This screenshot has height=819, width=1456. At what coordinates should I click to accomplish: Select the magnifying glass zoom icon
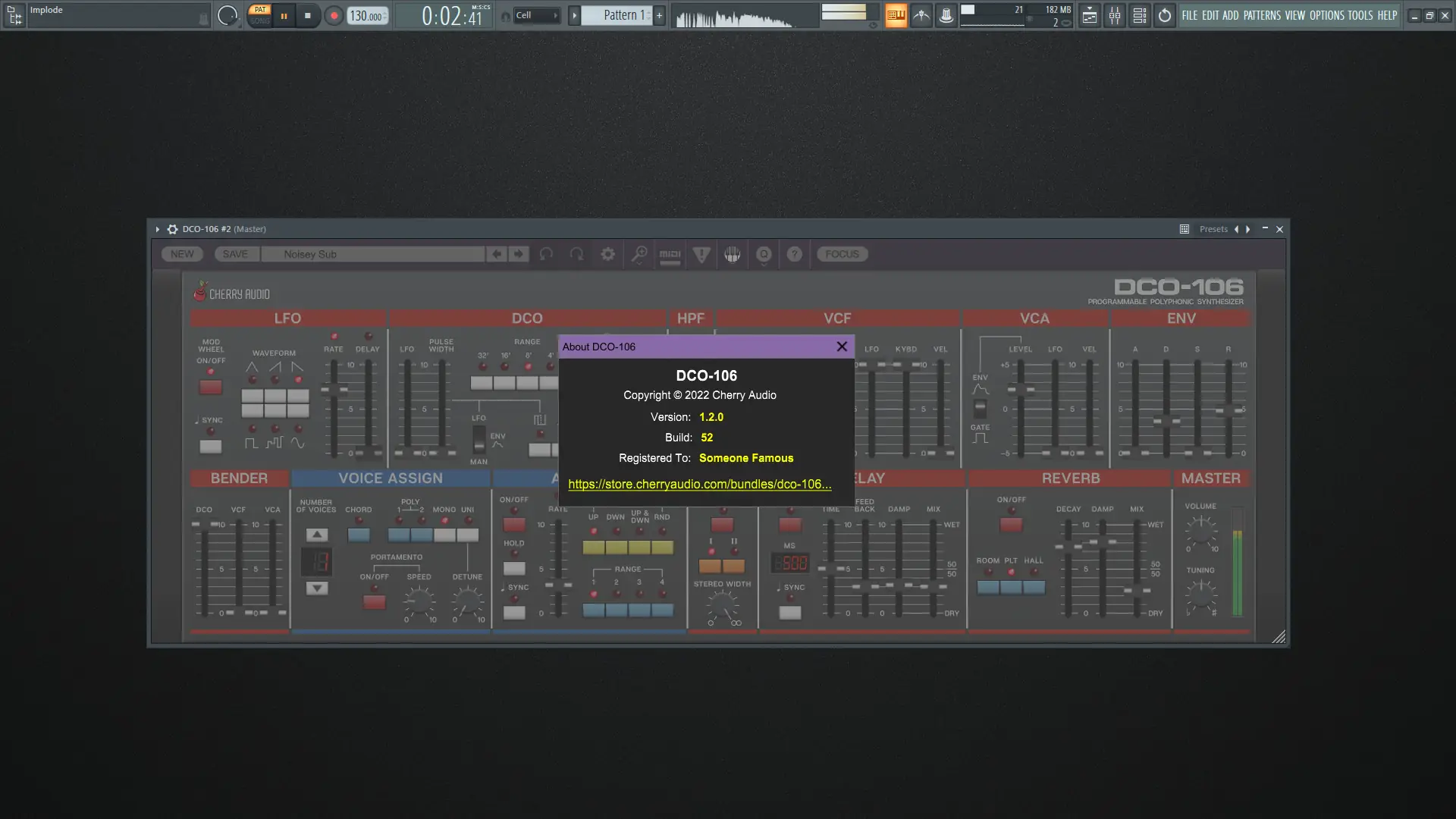(x=639, y=255)
